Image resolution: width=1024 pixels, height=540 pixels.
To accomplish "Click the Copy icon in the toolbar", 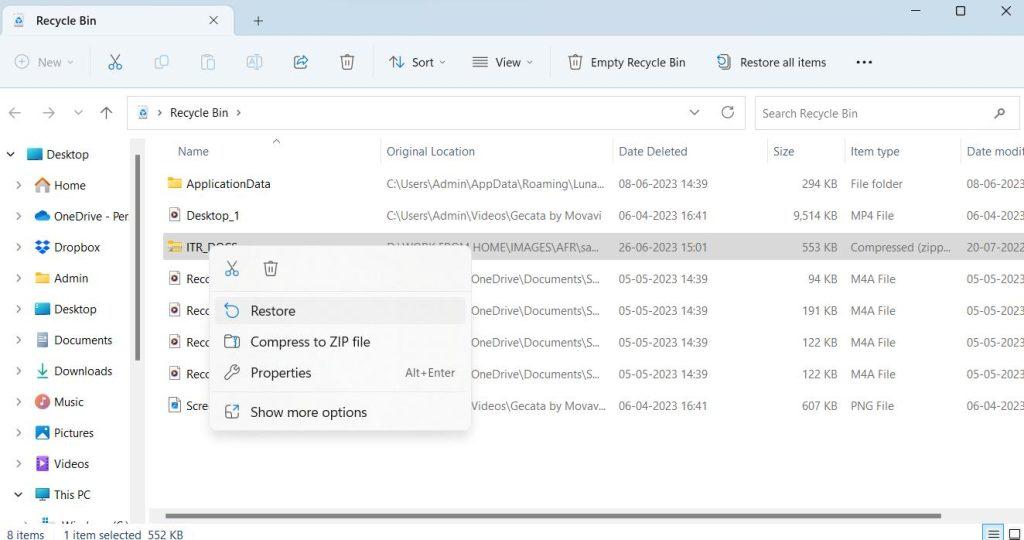I will point(161,62).
